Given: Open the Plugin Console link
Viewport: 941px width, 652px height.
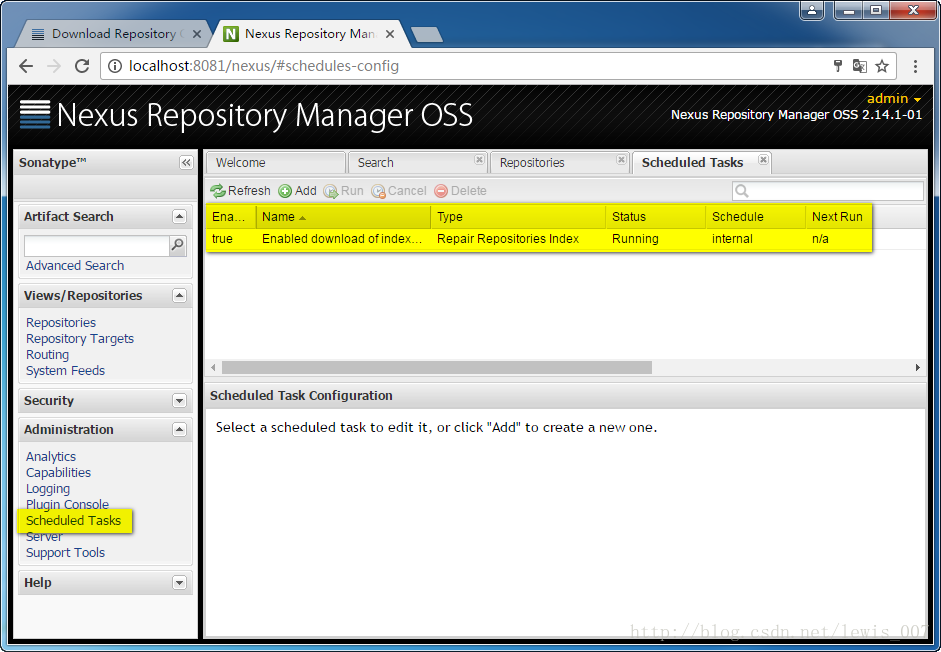Looking at the screenshot, I should [x=67, y=505].
